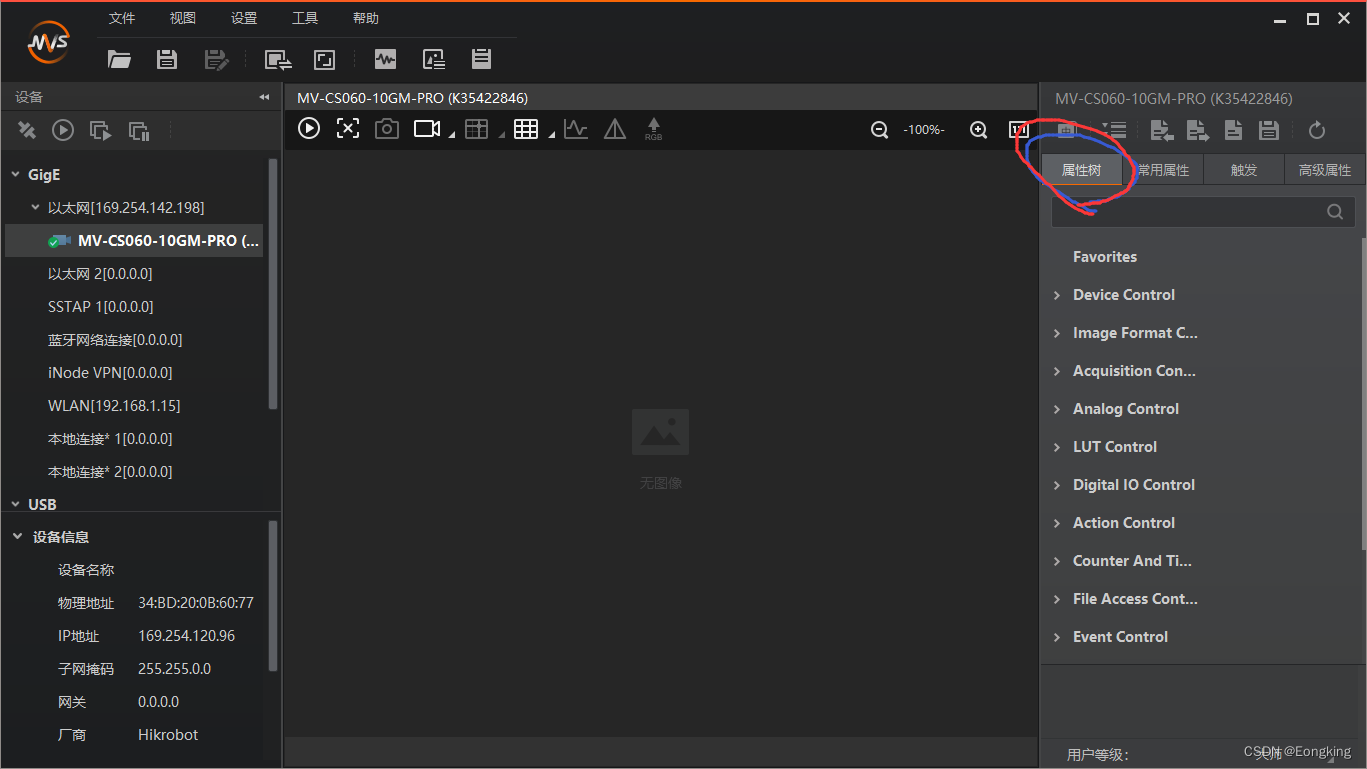Click start acquisition icon in device panel
The width and height of the screenshot is (1367, 769).
pyautogui.click(x=63, y=130)
